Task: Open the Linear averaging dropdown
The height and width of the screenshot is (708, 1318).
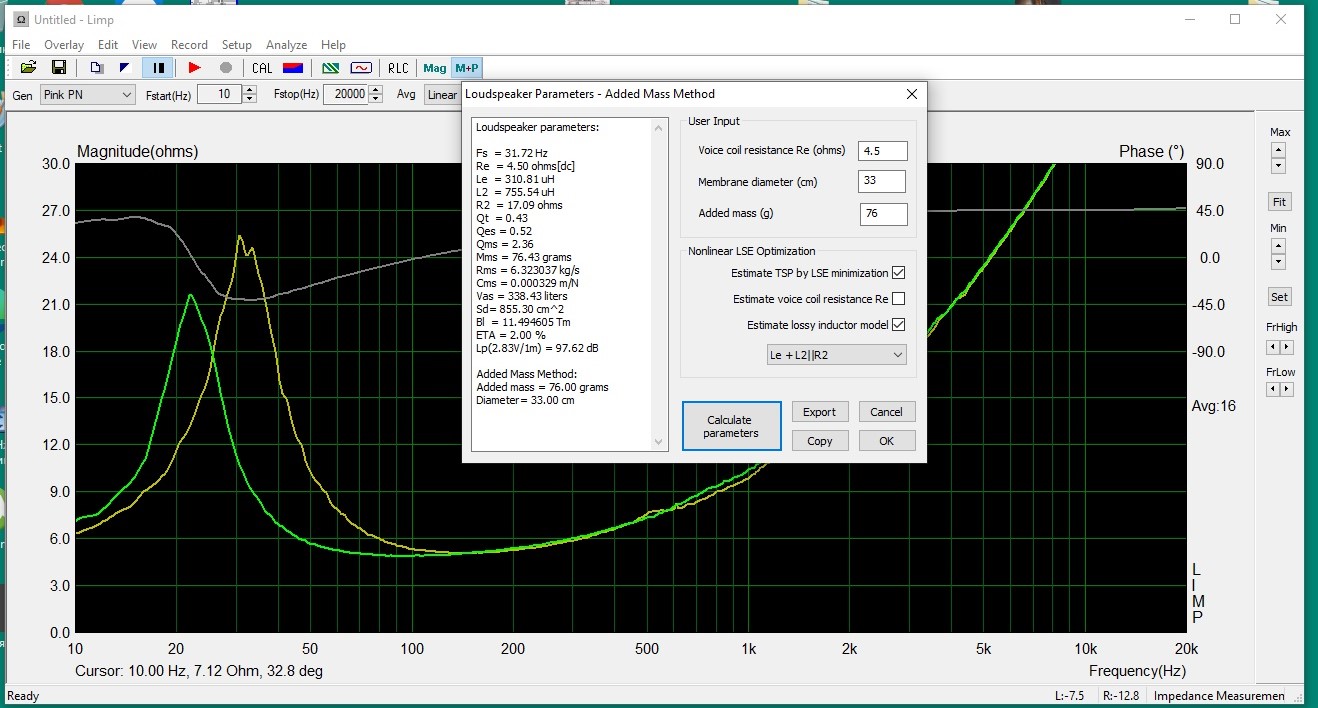Action: 441,95
